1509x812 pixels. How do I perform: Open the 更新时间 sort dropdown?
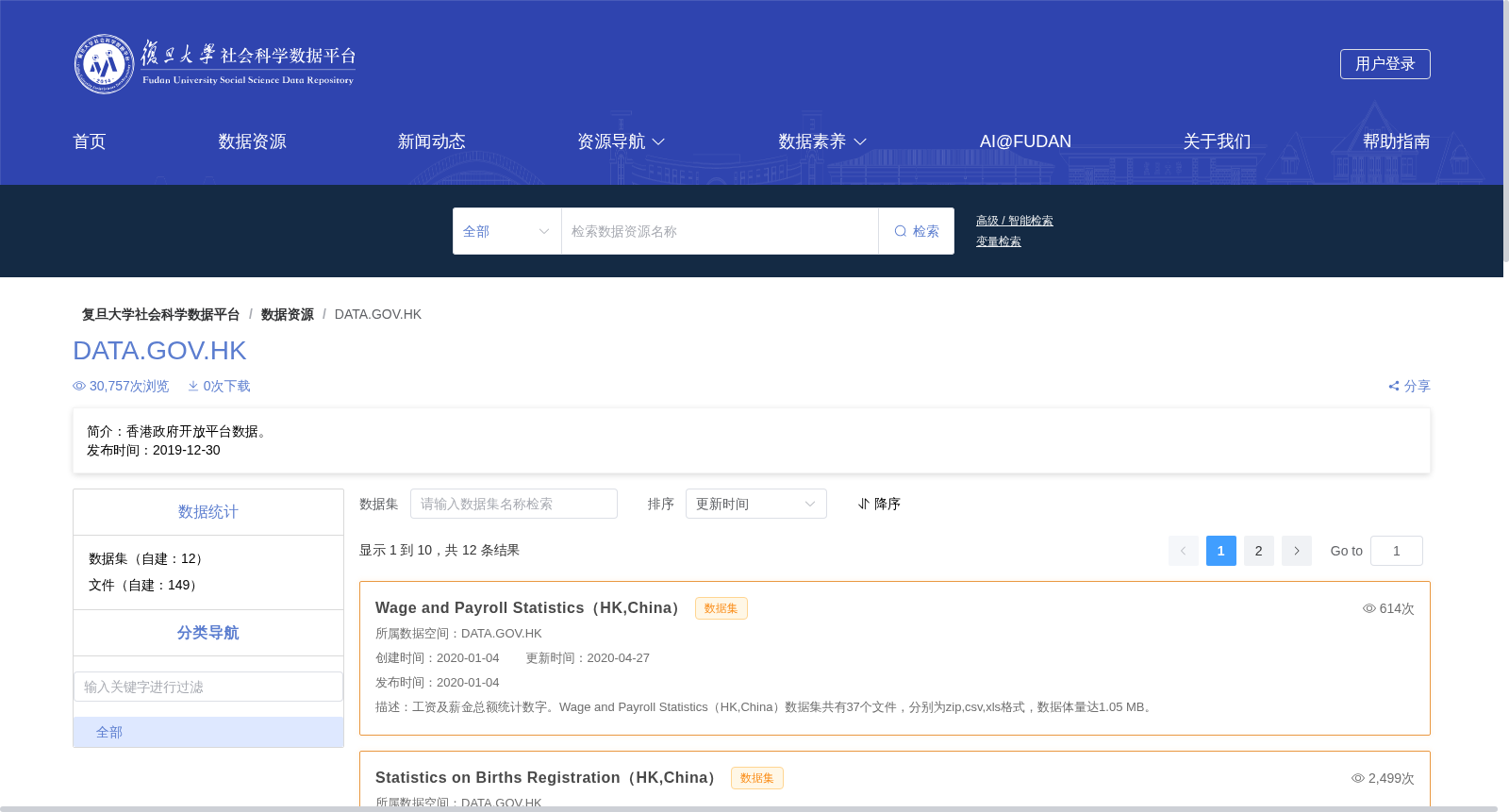coord(756,504)
